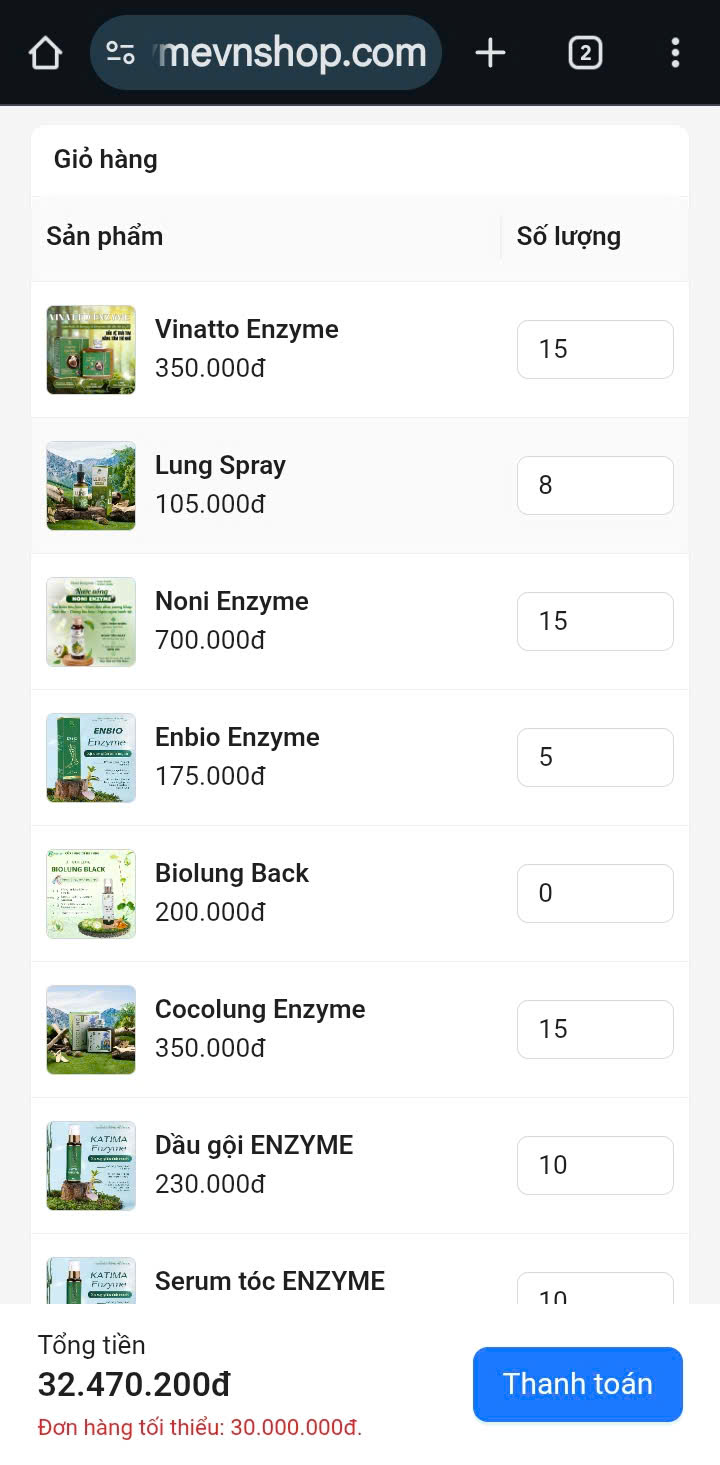This screenshot has height=1465, width=720.
Task: Open the browser three-dot menu
Action: pyautogui.click(x=676, y=53)
